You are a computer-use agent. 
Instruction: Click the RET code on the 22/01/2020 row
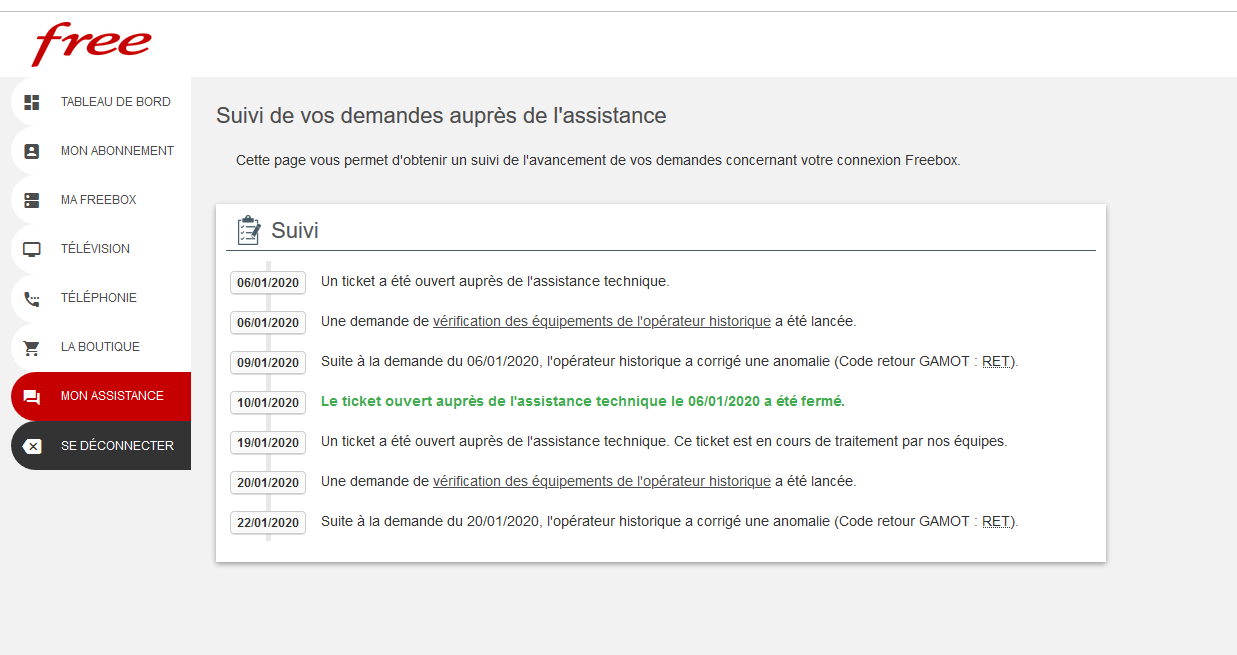996,521
